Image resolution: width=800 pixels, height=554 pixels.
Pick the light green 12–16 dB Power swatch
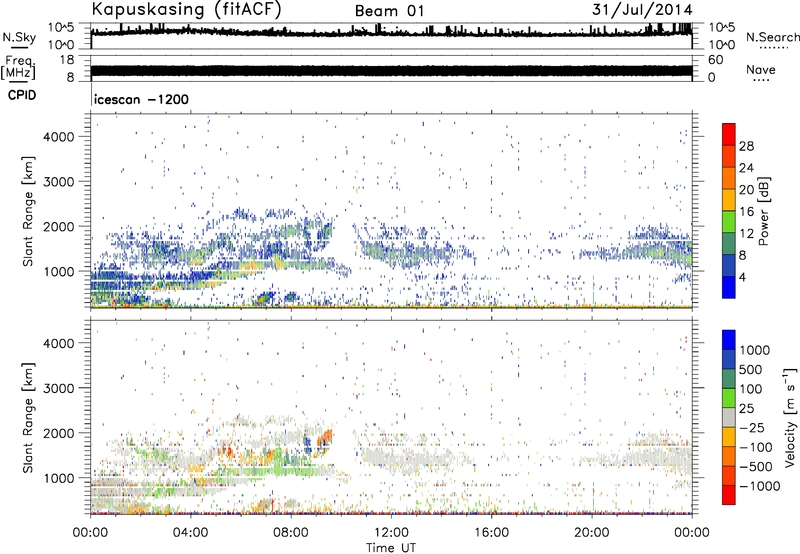(729, 222)
